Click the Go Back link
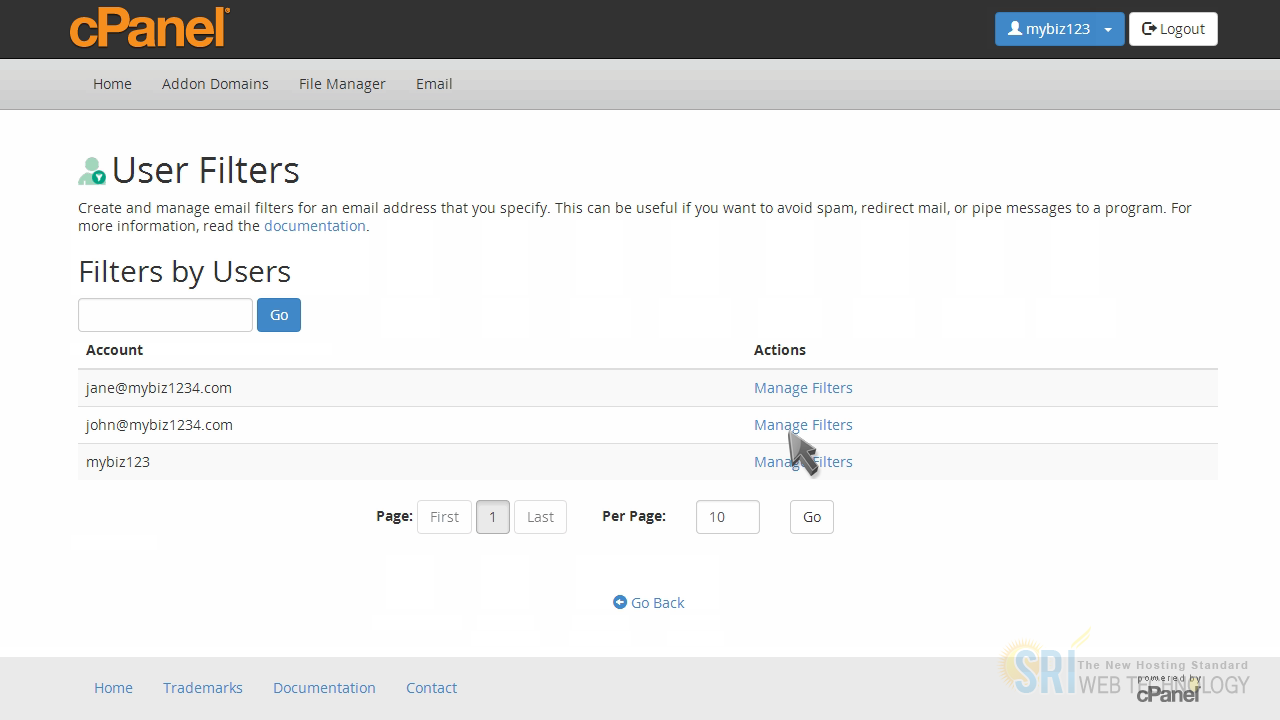 (649, 603)
